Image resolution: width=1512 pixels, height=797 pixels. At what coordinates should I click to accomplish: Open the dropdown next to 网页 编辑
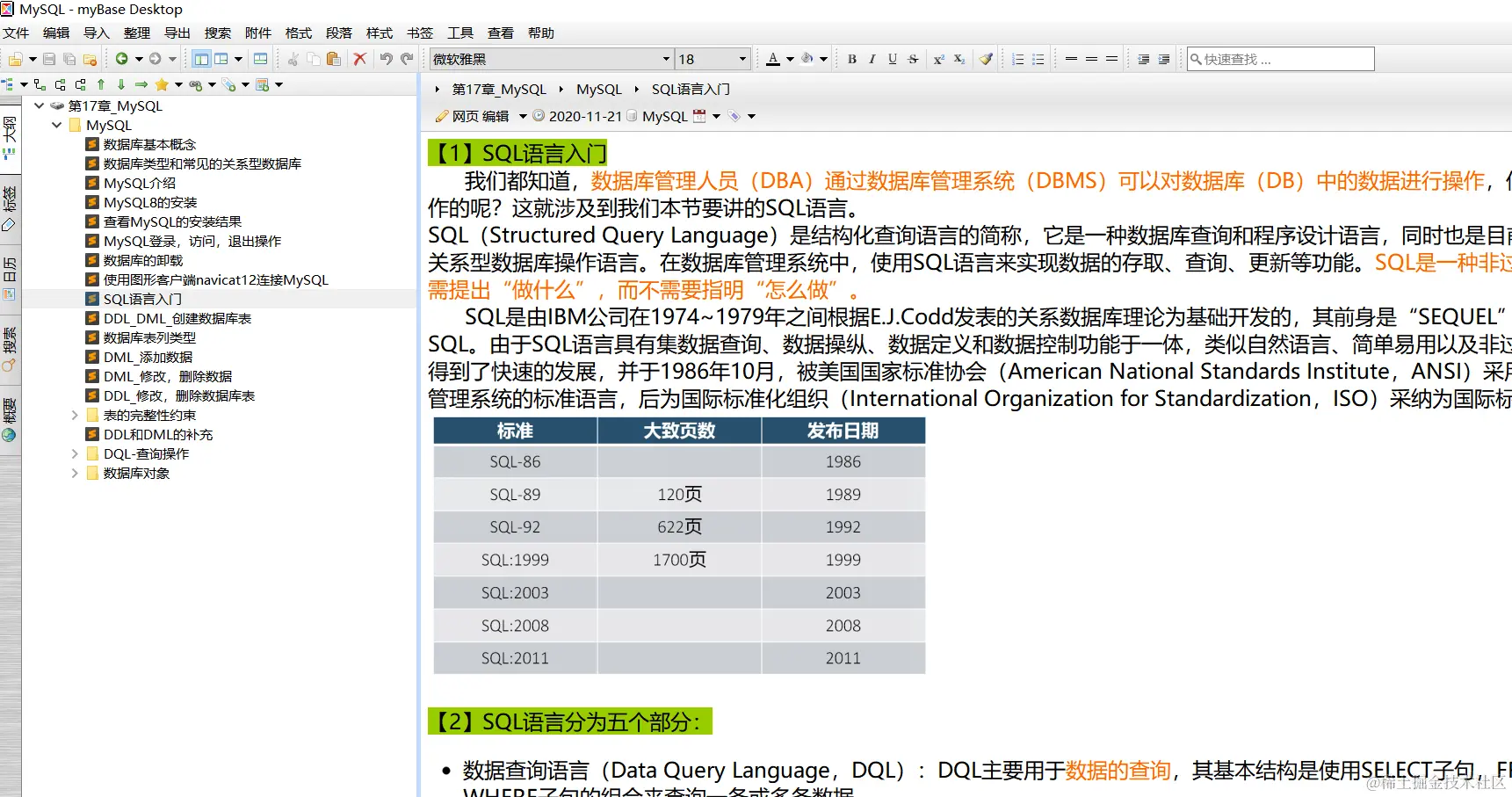point(523,116)
